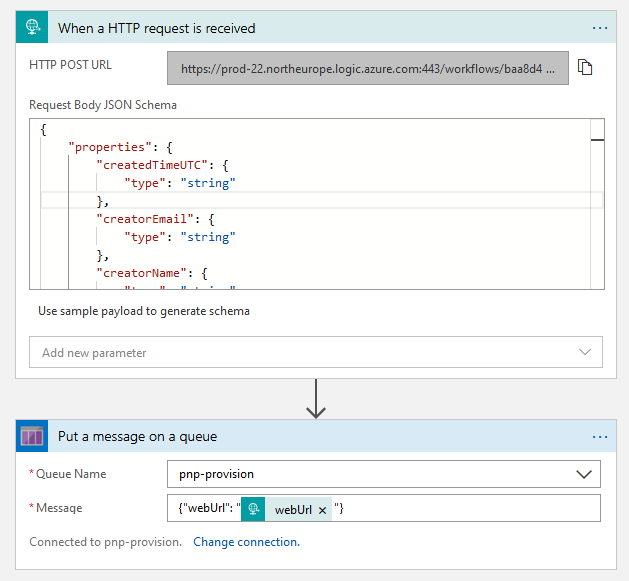
Task: Collapse the Put a message on a queue header
Action: [x=300, y=437]
